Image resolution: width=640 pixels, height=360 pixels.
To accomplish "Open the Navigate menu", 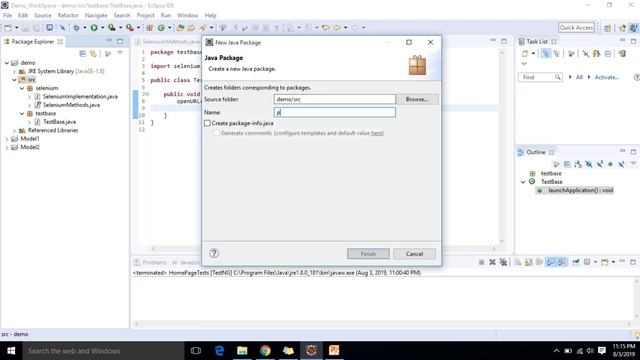I will (96, 15).
